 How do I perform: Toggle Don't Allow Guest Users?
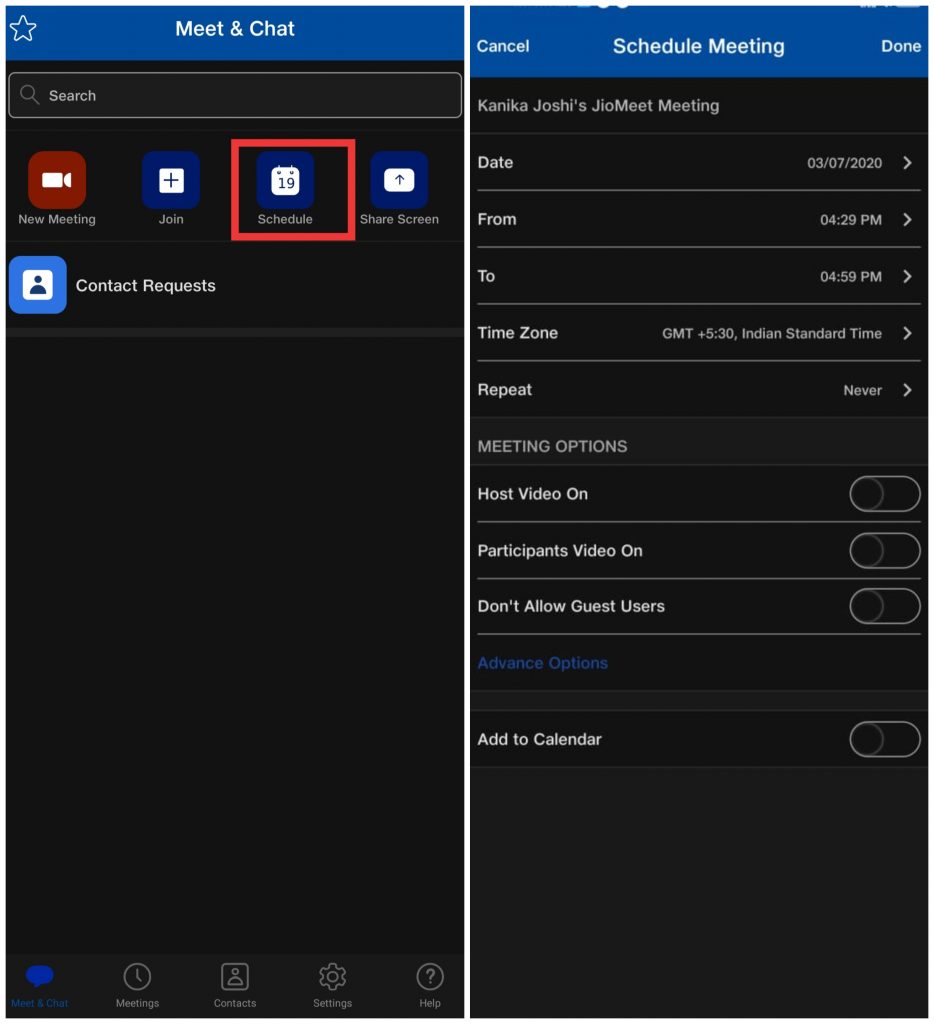click(x=885, y=606)
